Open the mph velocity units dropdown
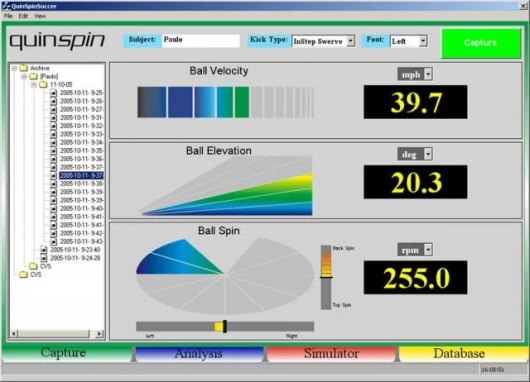 (x=428, y=74)
